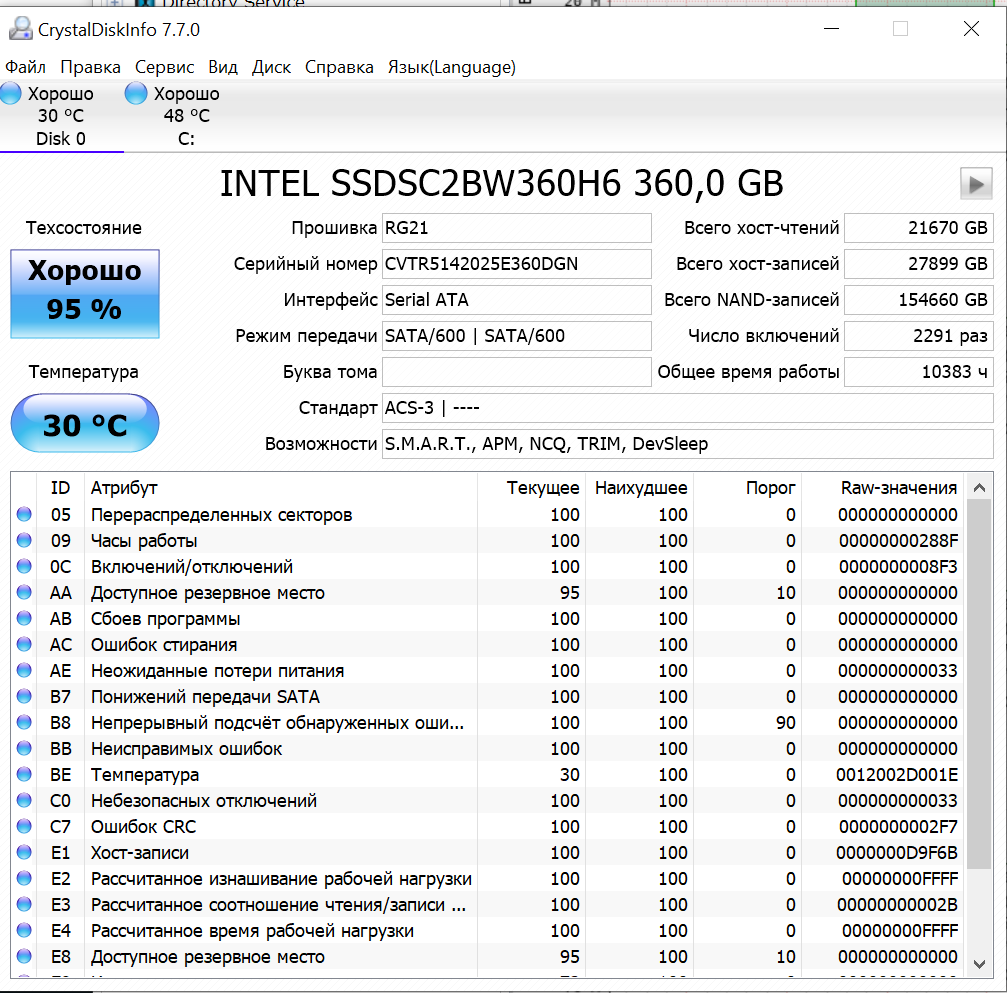Screen dimensions: 1007x993
Task: Click the Стандарт field ACS-3
Action: pyautogui.click(x=688, y=408)
